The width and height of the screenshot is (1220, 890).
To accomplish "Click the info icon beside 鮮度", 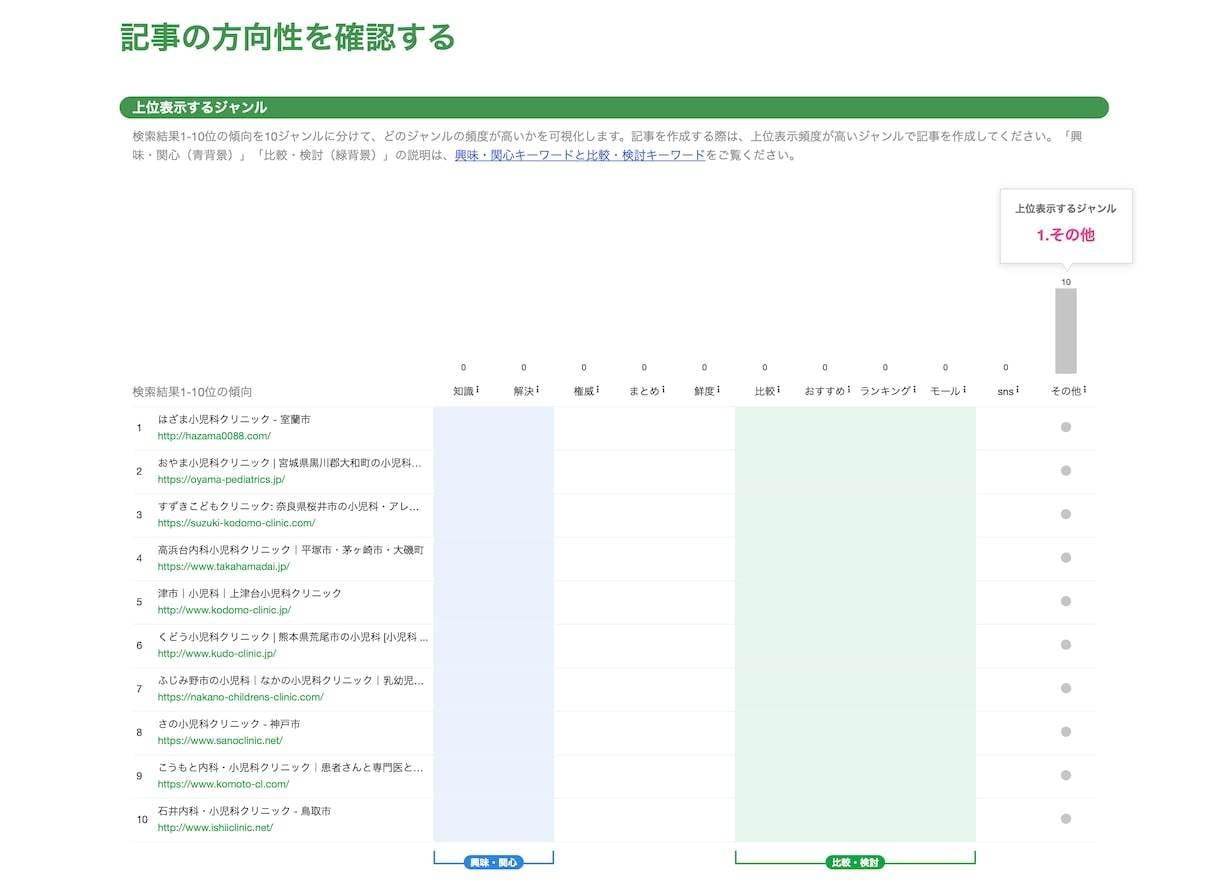I will tap(718, 390).
